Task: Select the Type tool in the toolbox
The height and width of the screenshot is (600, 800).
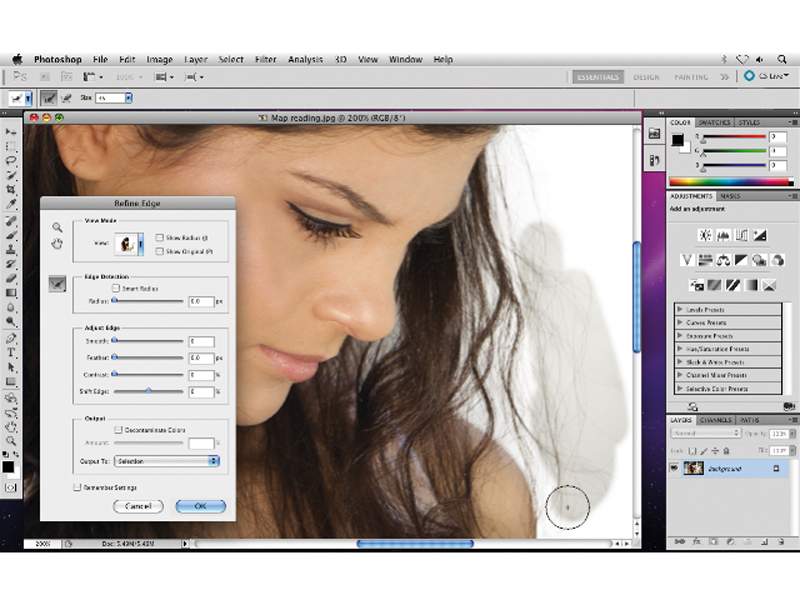Action: pos(11,352)
